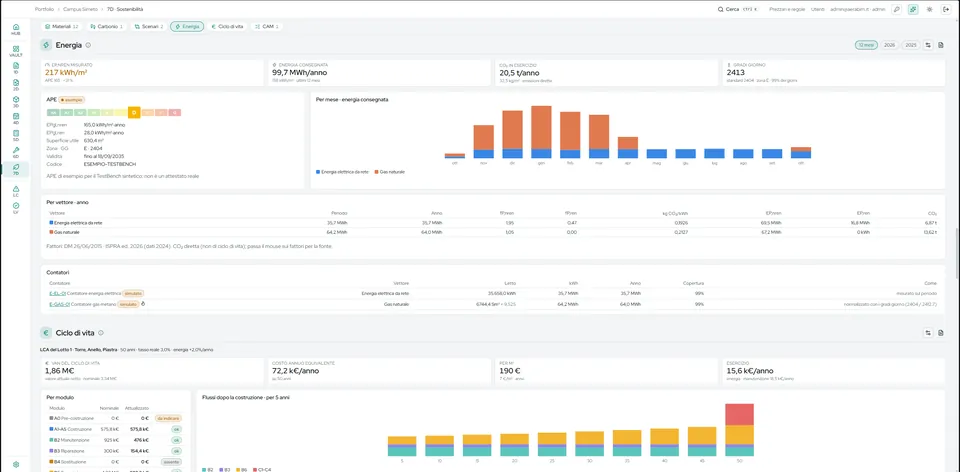Open the HUB section in sidebar
This screenshot has height=472, width=960.
coord(16,29)
